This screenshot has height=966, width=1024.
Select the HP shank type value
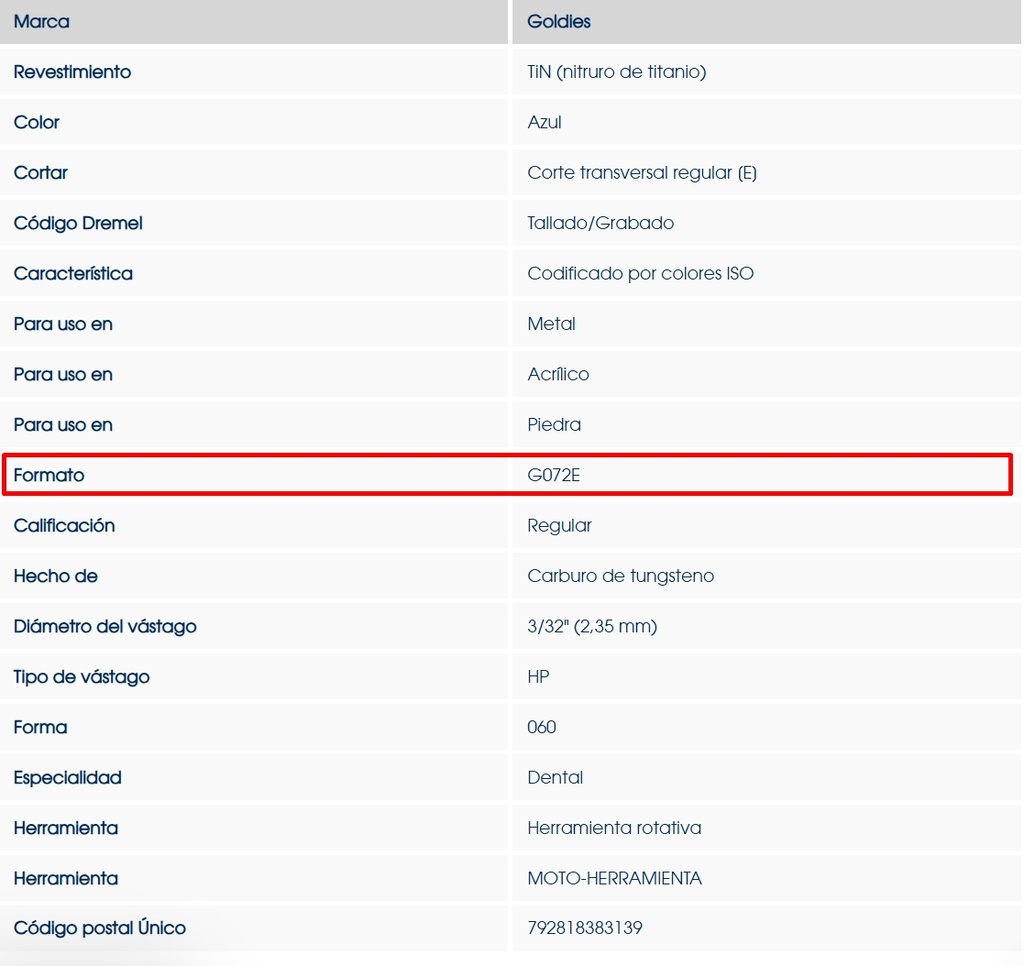(538, 677)
